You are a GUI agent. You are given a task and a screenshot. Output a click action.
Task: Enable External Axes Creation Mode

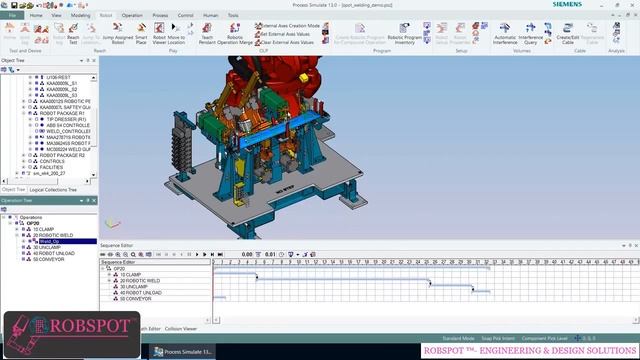[287, 26]
